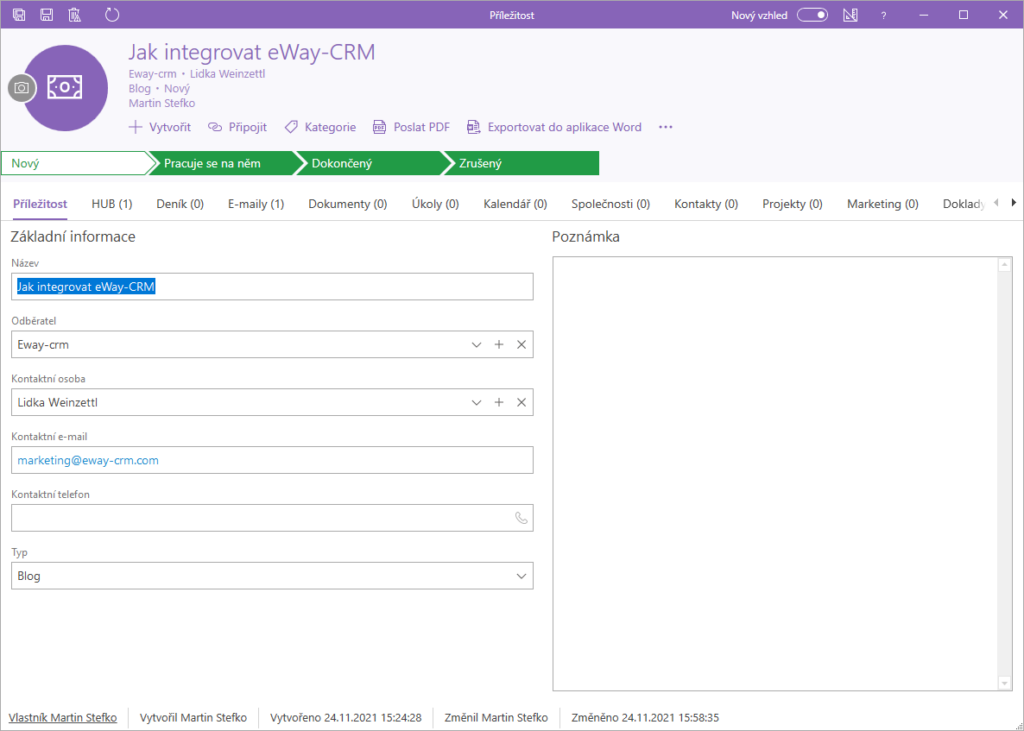The width and height of the screenshot is (1024, 731).
Task: Open the Dokumenty (0) tab
Action: point(347,204)
